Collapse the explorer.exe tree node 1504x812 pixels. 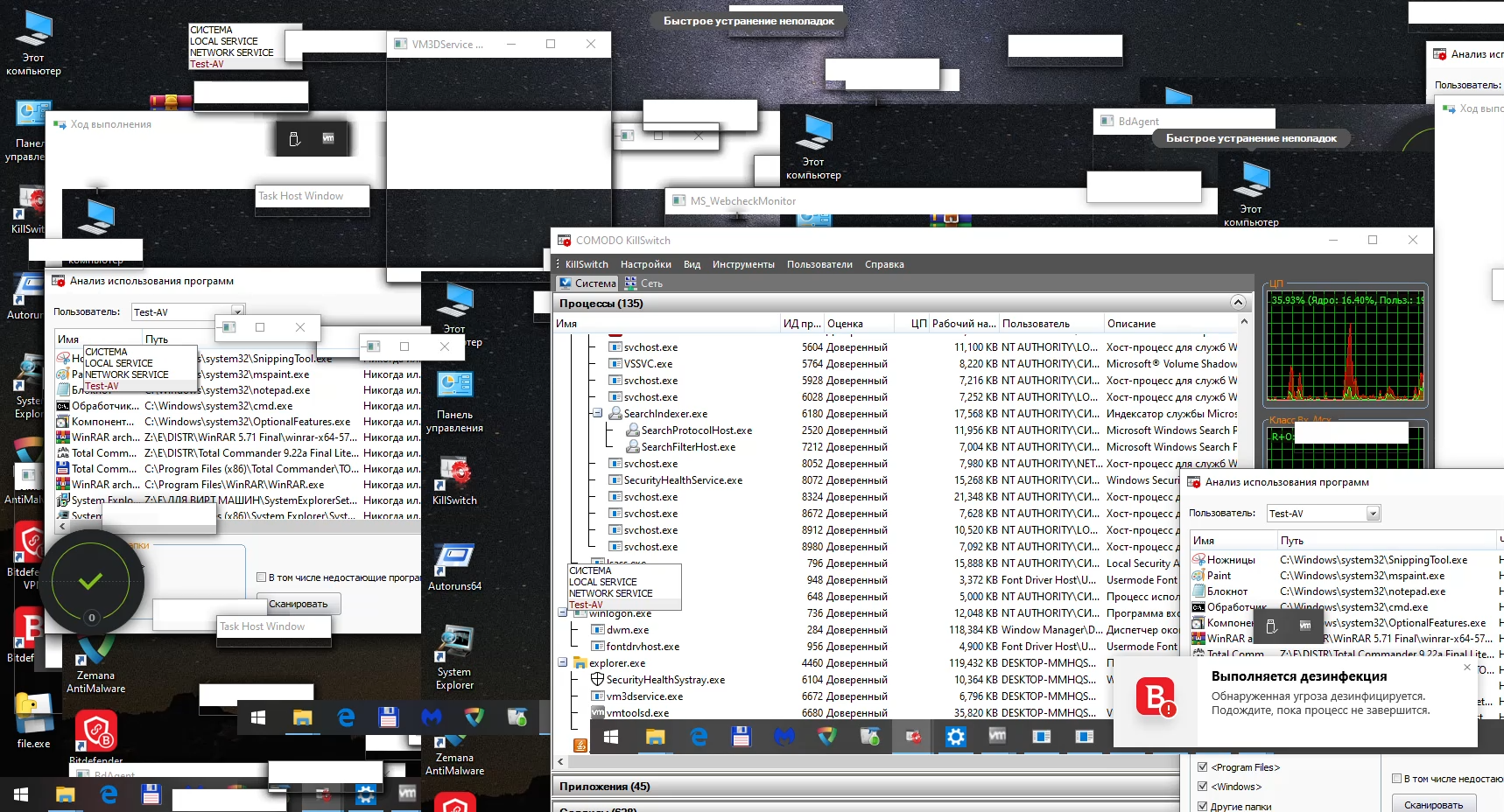[x=563, y=662]
